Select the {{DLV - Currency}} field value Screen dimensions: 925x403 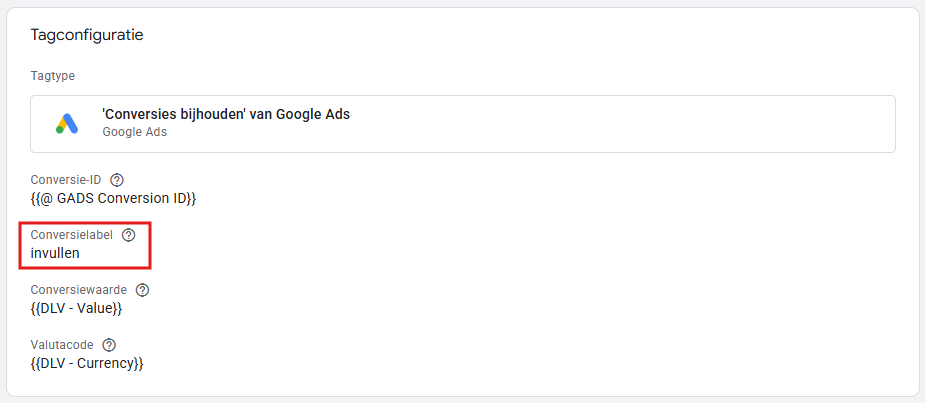[87, 363]
